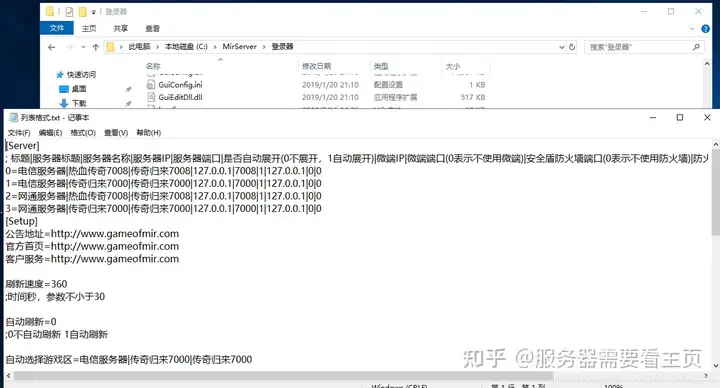Click the 自动刷新=0 line

click(31, 321)
